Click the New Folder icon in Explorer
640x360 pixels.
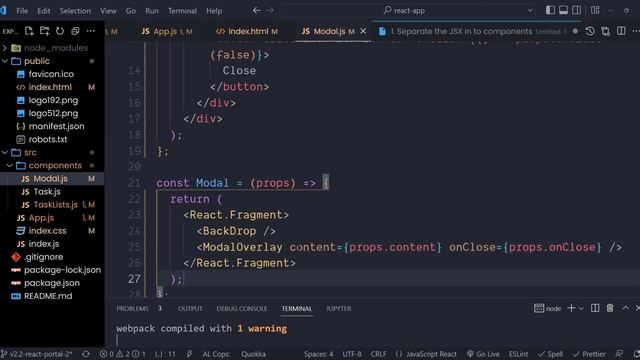[44, 31]
